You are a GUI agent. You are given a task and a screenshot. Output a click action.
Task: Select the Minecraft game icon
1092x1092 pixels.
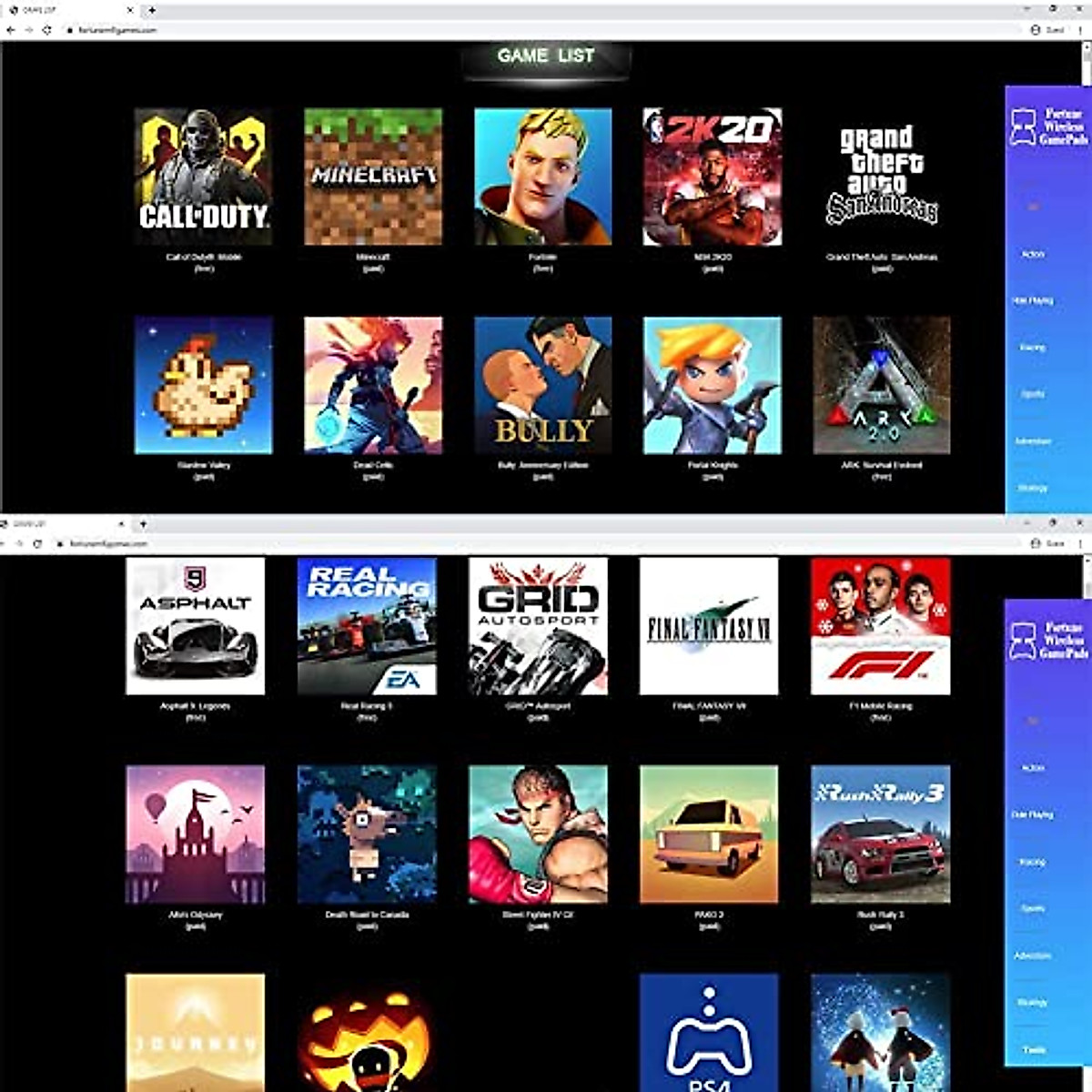373,177
